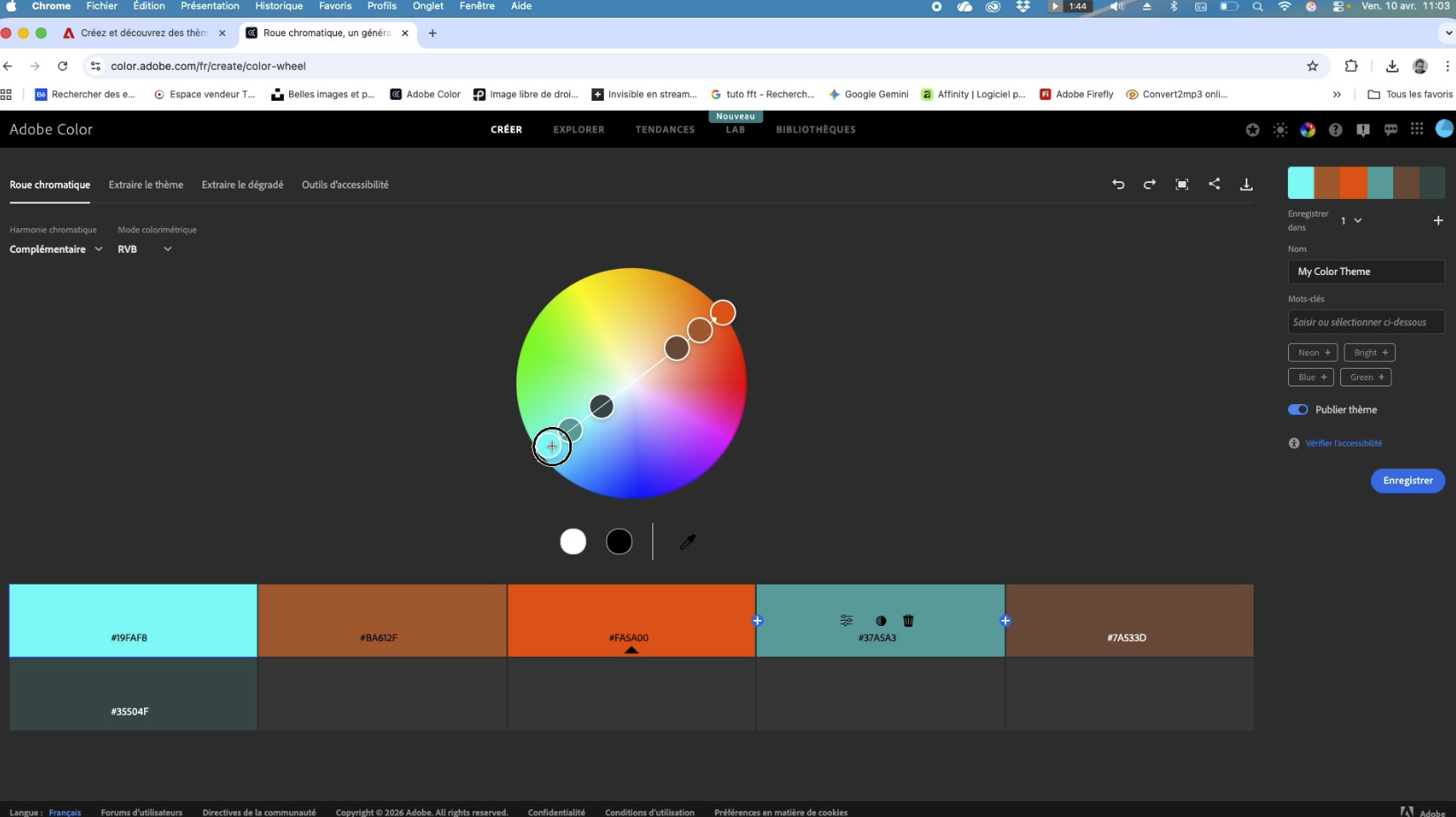Toggle the Publier thème switch
This screenshot has height=817, width=1456.
tap(1298, 409)
